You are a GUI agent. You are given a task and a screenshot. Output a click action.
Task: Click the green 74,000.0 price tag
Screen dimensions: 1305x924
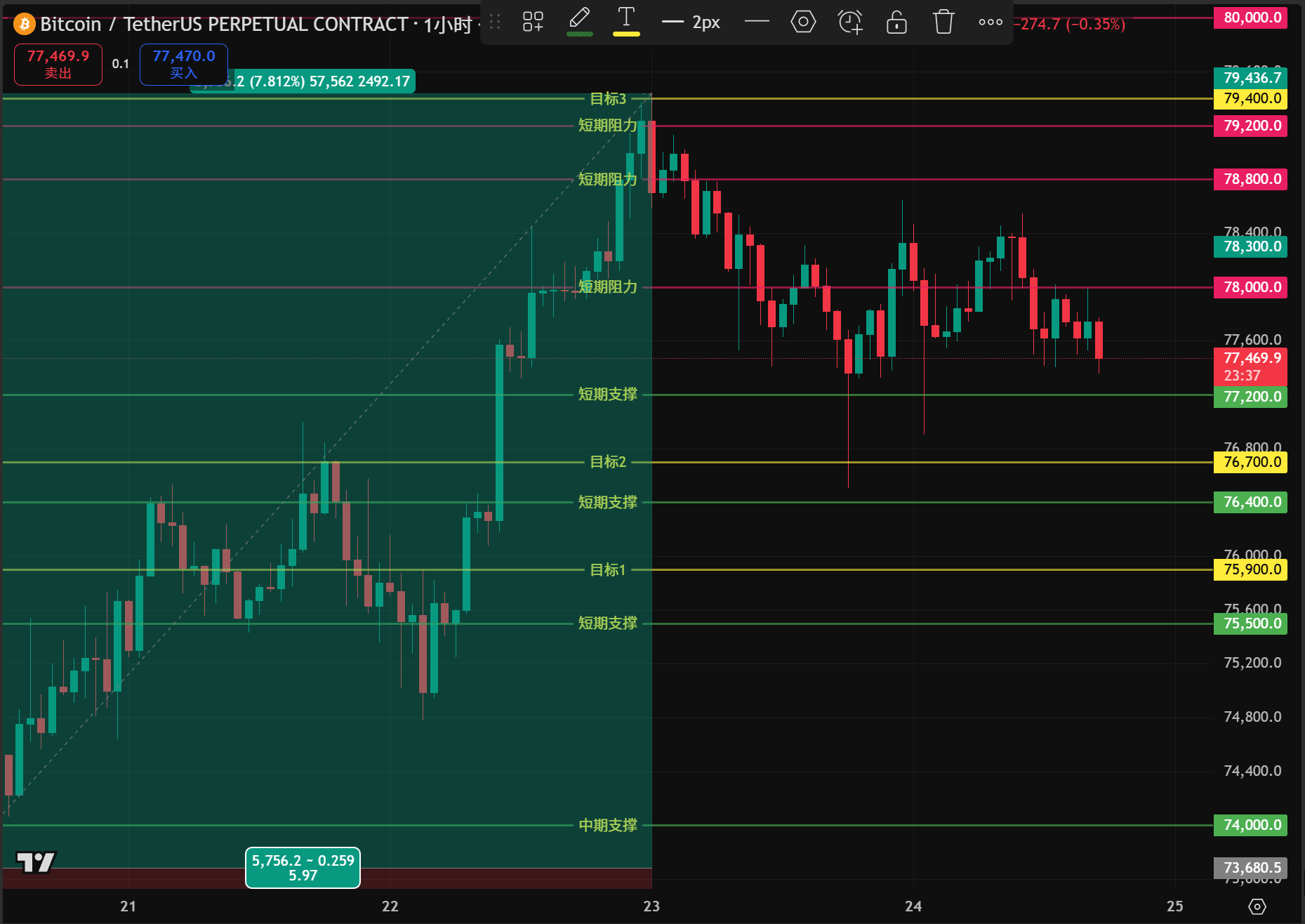coord(1250,825)
